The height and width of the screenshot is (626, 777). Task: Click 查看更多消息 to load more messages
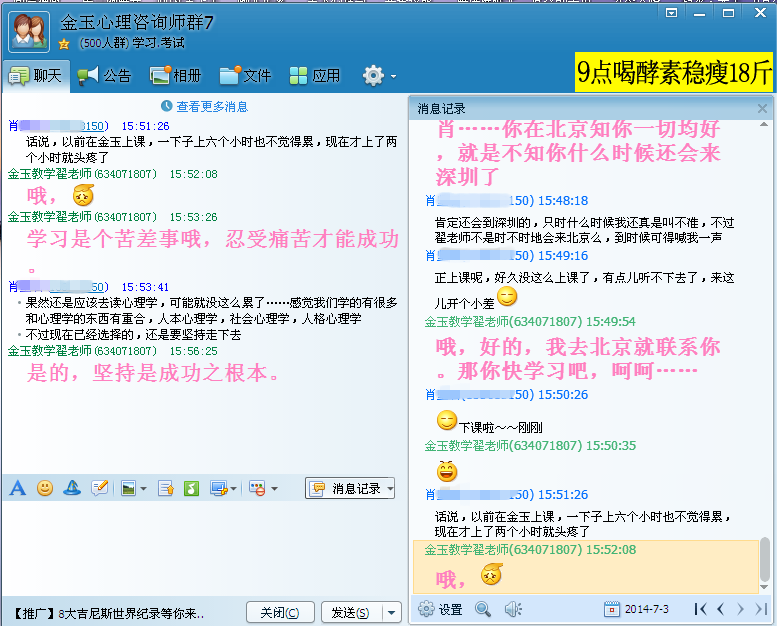point(204,106)
